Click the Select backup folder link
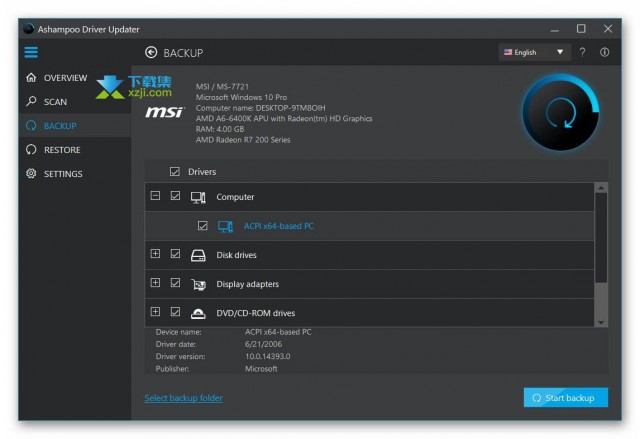The image size is (640, 439). 184,398
